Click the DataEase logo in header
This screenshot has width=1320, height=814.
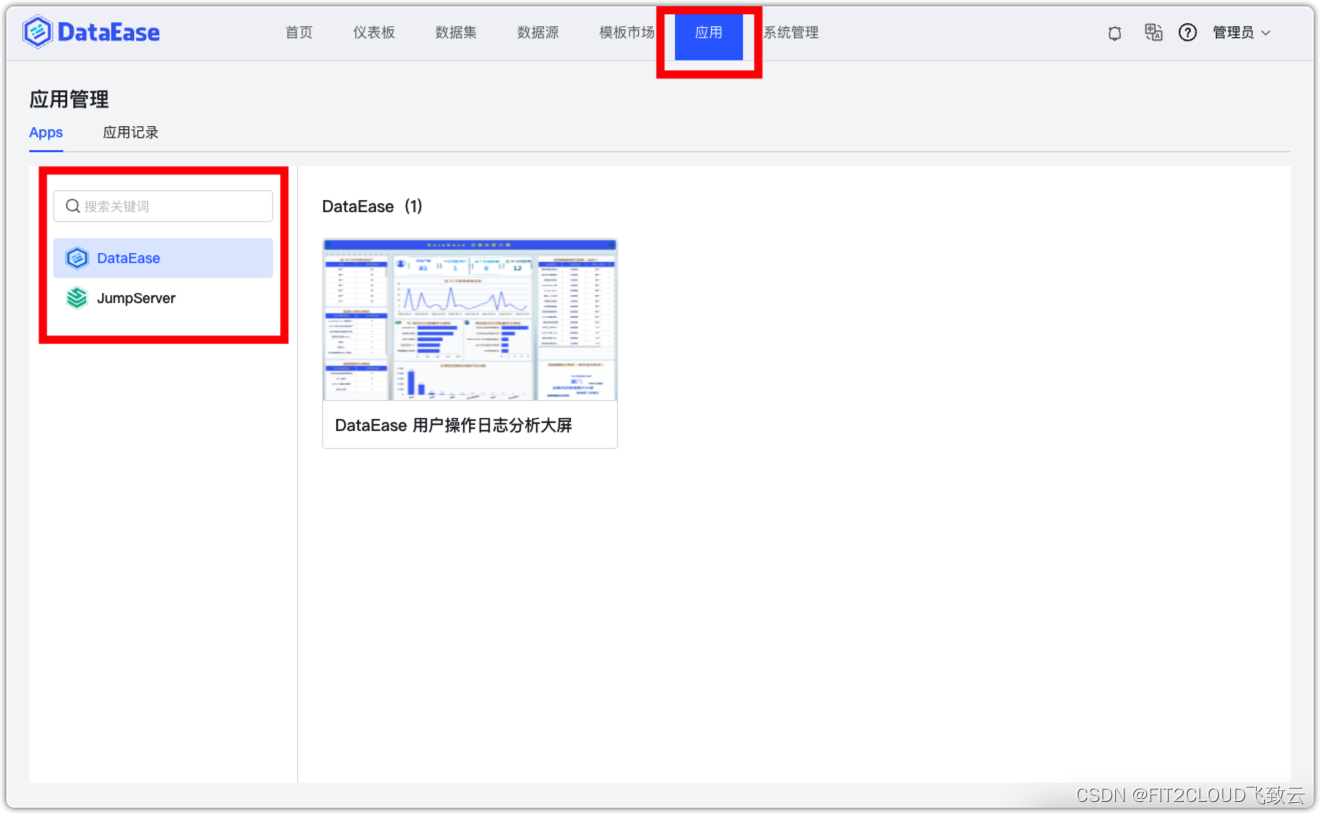pos(91,32)
